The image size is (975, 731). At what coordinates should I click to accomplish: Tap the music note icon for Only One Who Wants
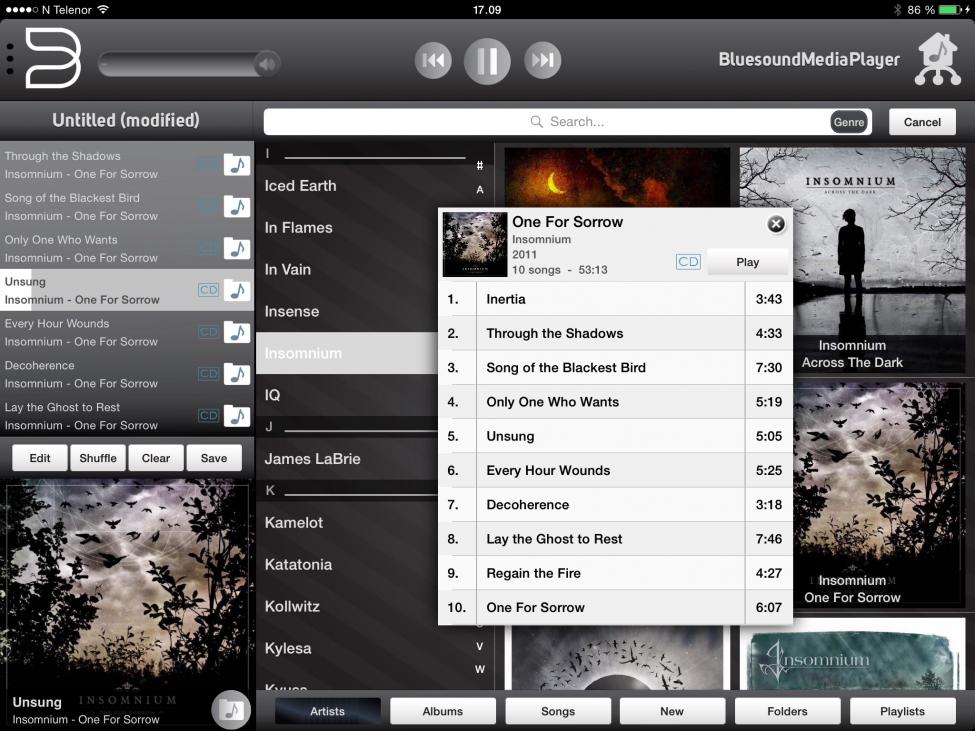pyautogui.click(x=237, y=249)
